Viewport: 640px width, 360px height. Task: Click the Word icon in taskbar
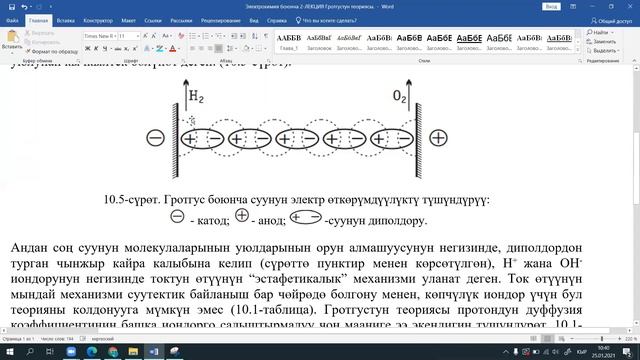coord(154,351)
